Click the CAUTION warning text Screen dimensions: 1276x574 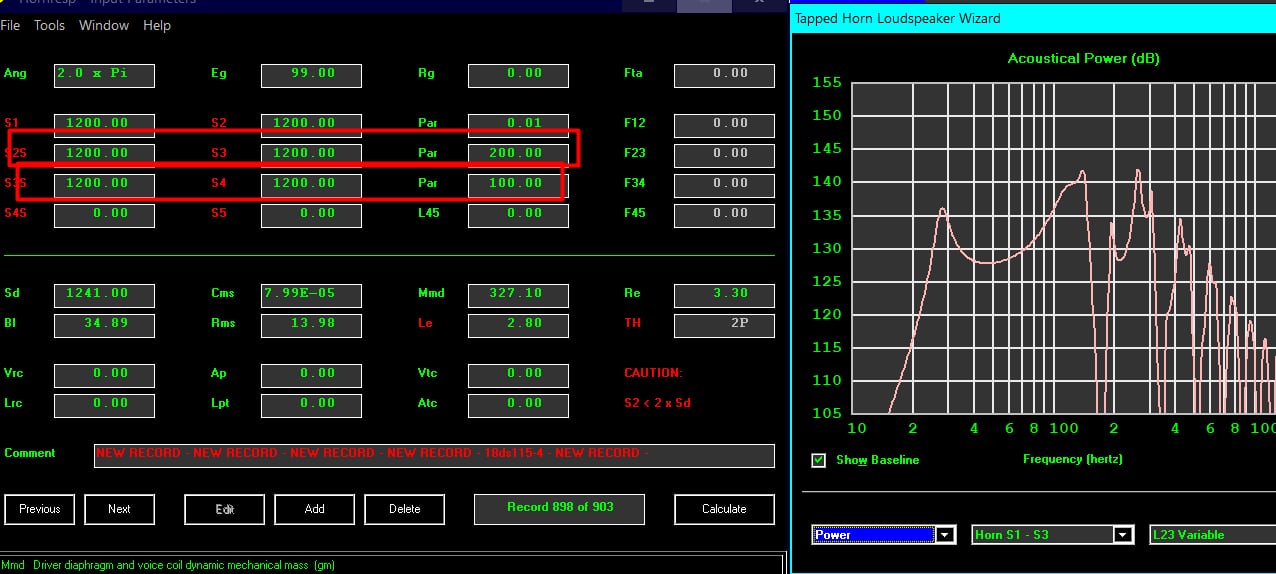pos(653,373)
